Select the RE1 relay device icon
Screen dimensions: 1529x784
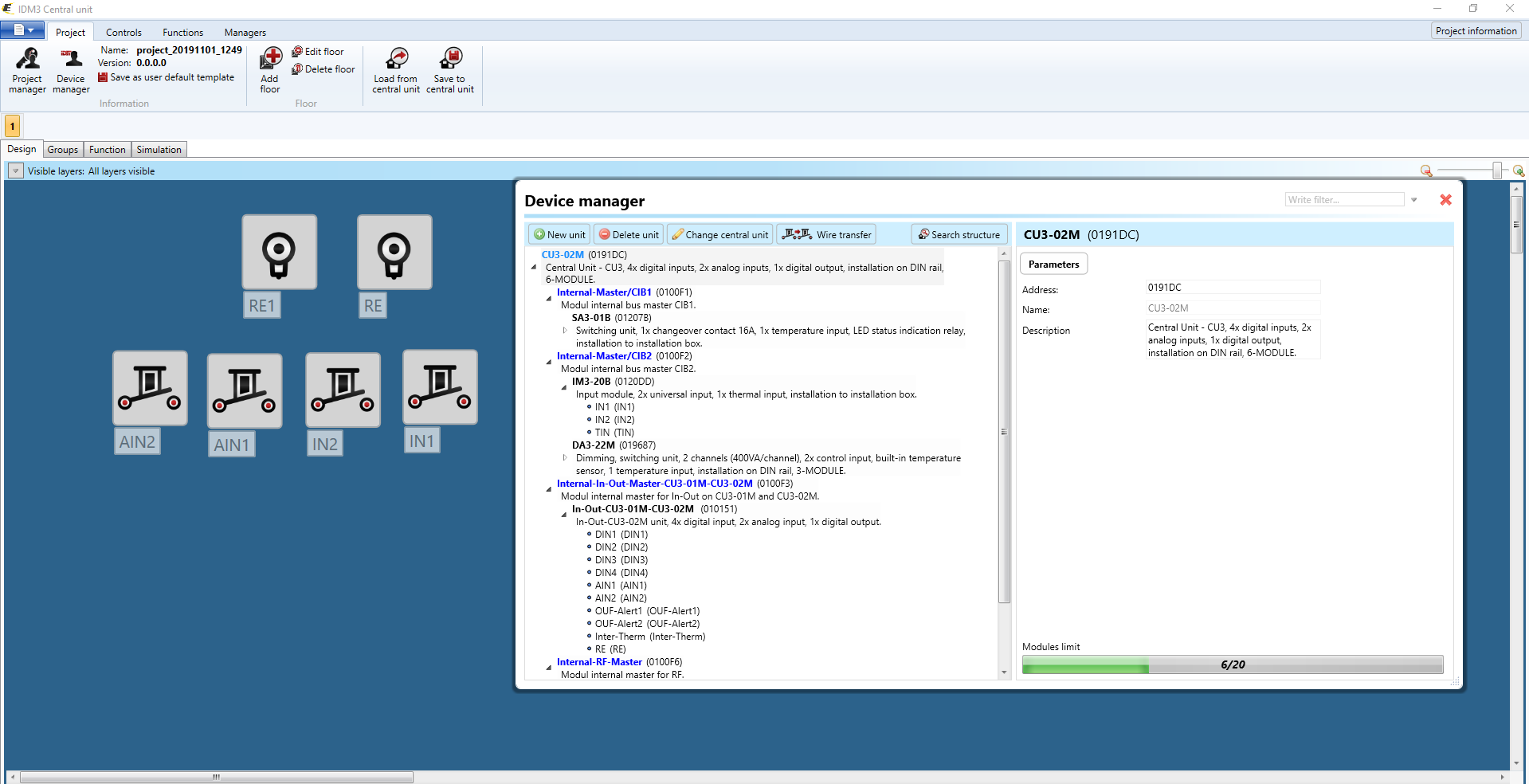(279, 253)
